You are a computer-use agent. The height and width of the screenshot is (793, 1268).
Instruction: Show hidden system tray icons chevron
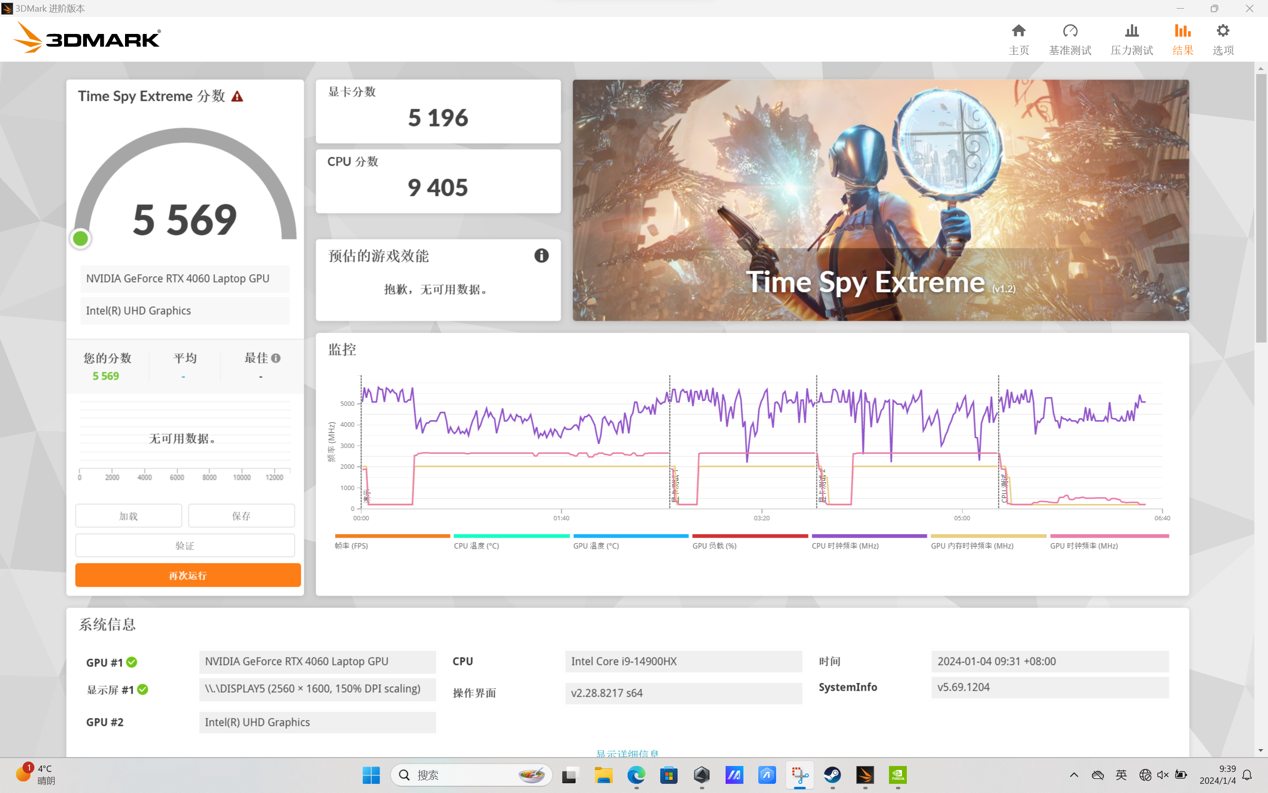click(x=1074, y=775)
